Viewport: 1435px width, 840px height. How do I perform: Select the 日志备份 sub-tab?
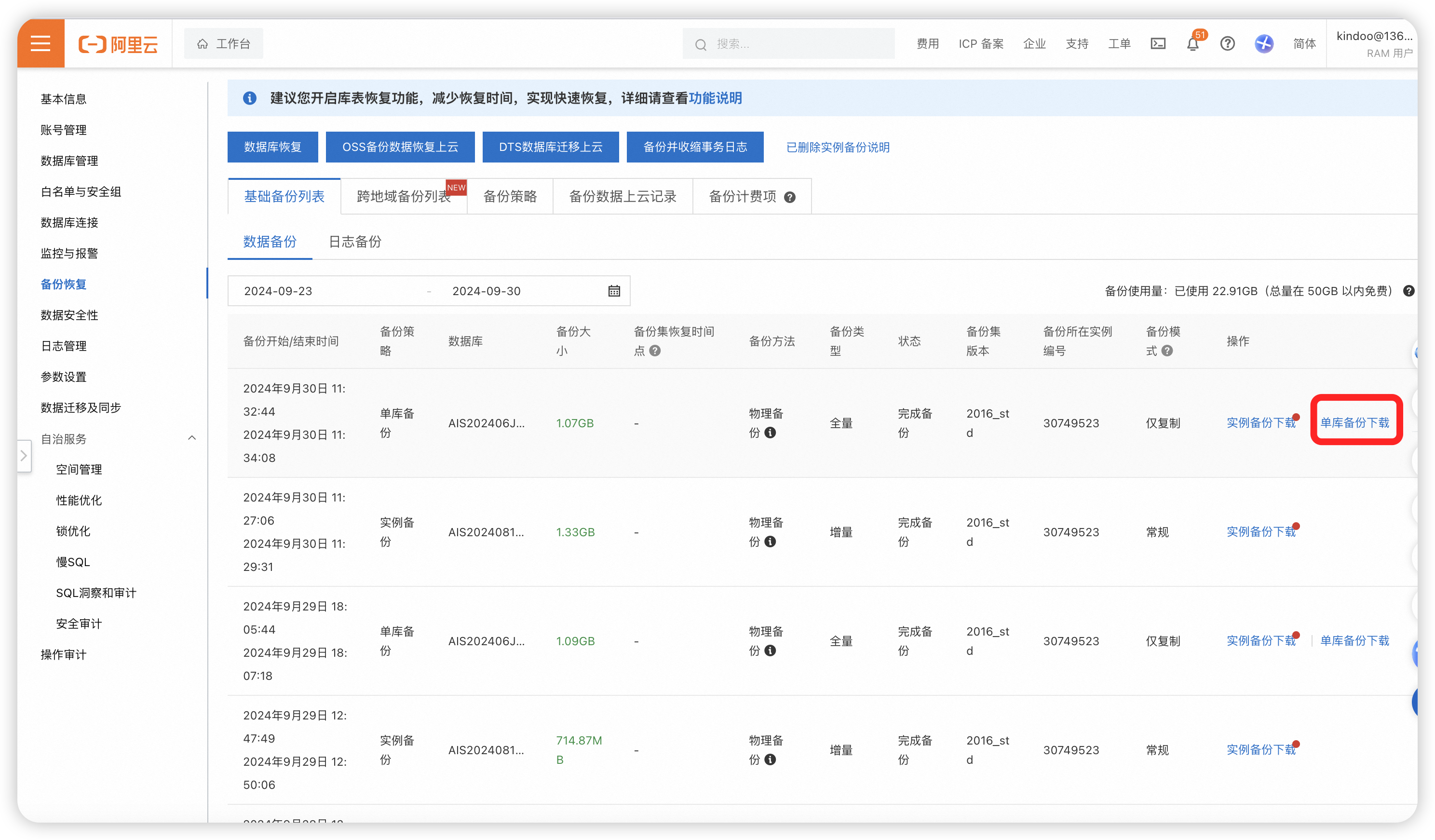point(355,242)
